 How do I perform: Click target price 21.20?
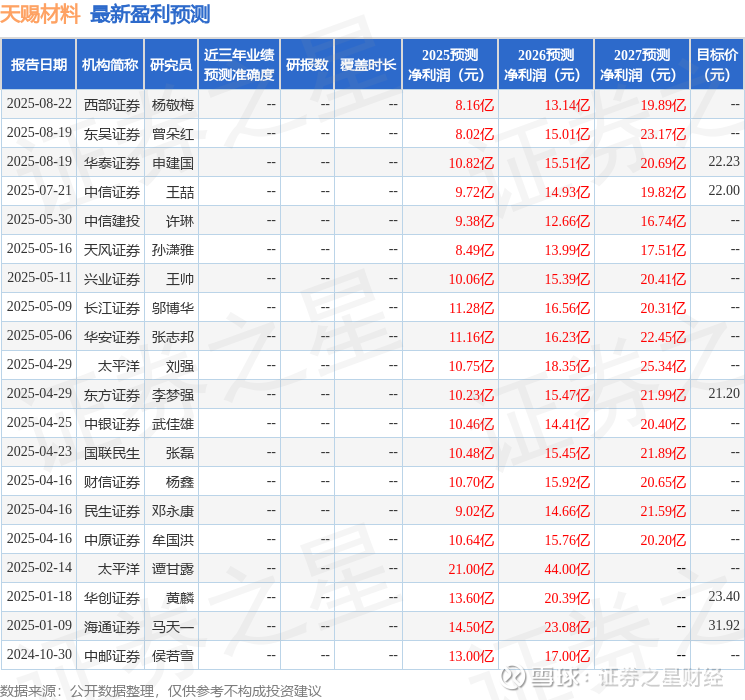tap(724, 393)
